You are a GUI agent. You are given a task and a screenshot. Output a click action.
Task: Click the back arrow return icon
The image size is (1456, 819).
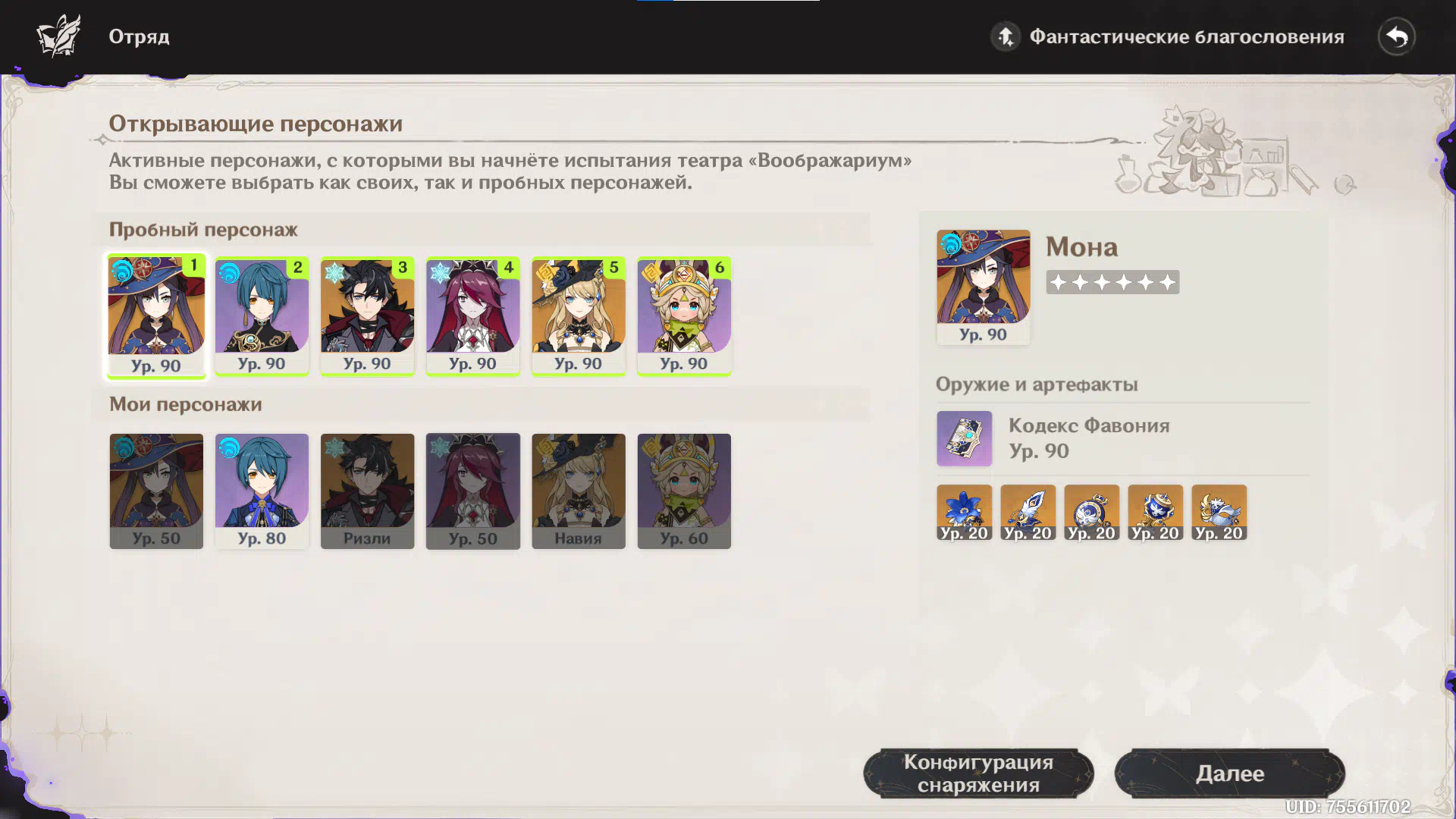tap(1396, 36)
